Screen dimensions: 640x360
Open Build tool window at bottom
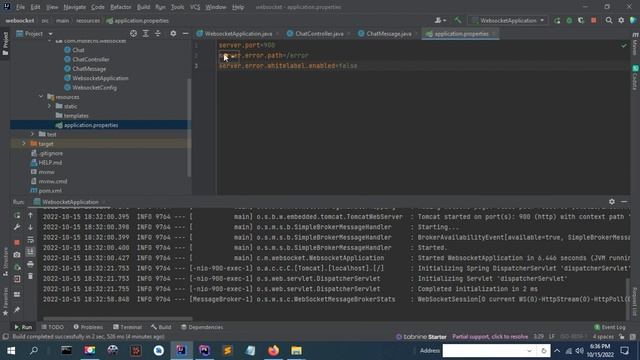[x=161, y=327]
